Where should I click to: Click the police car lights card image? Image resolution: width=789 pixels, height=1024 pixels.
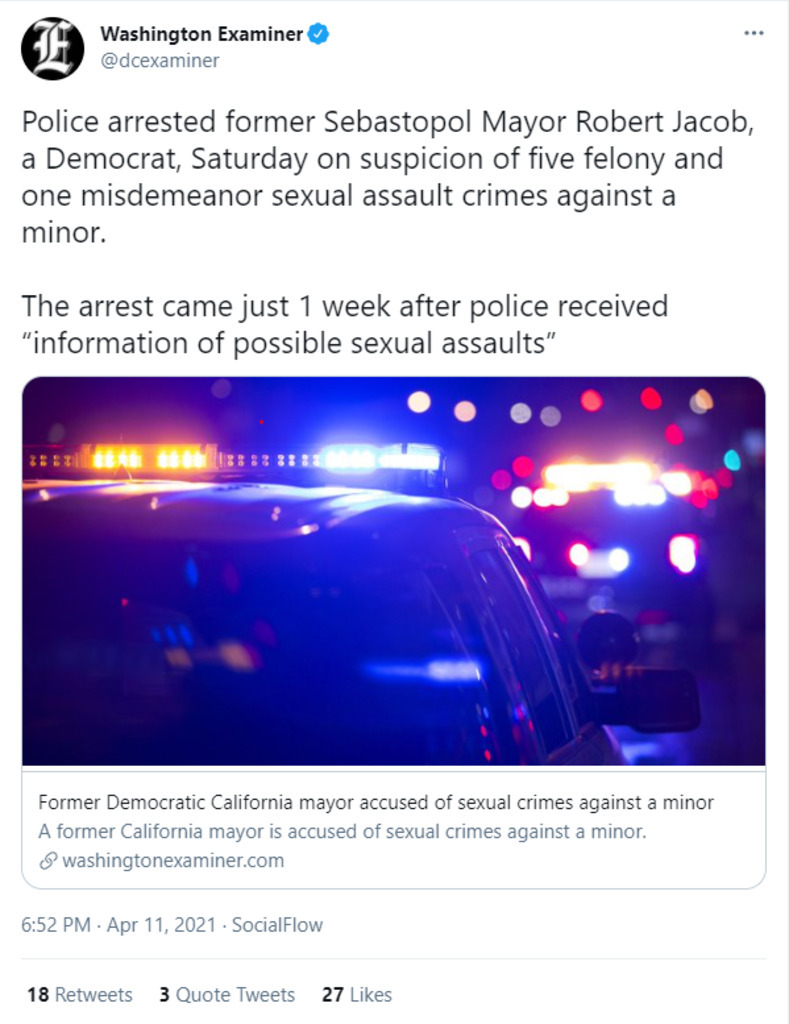point(393,571)
